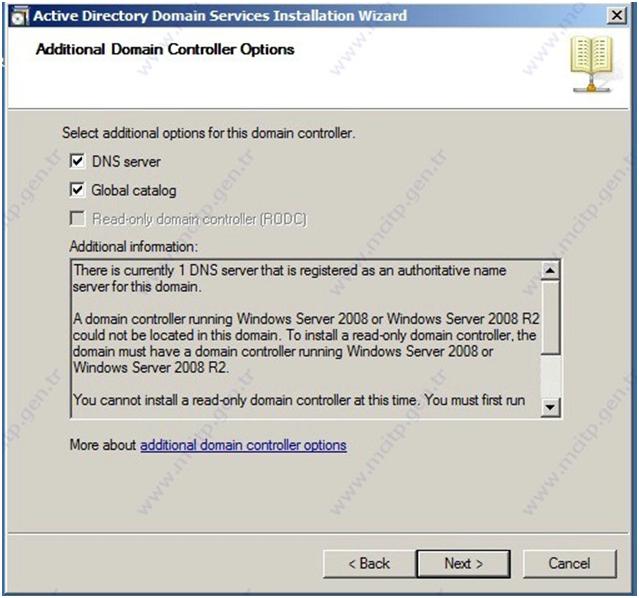This screenshot has width=639, height=598.
Task: Click the 'DNS server' label text
Action: coord(126,161)
